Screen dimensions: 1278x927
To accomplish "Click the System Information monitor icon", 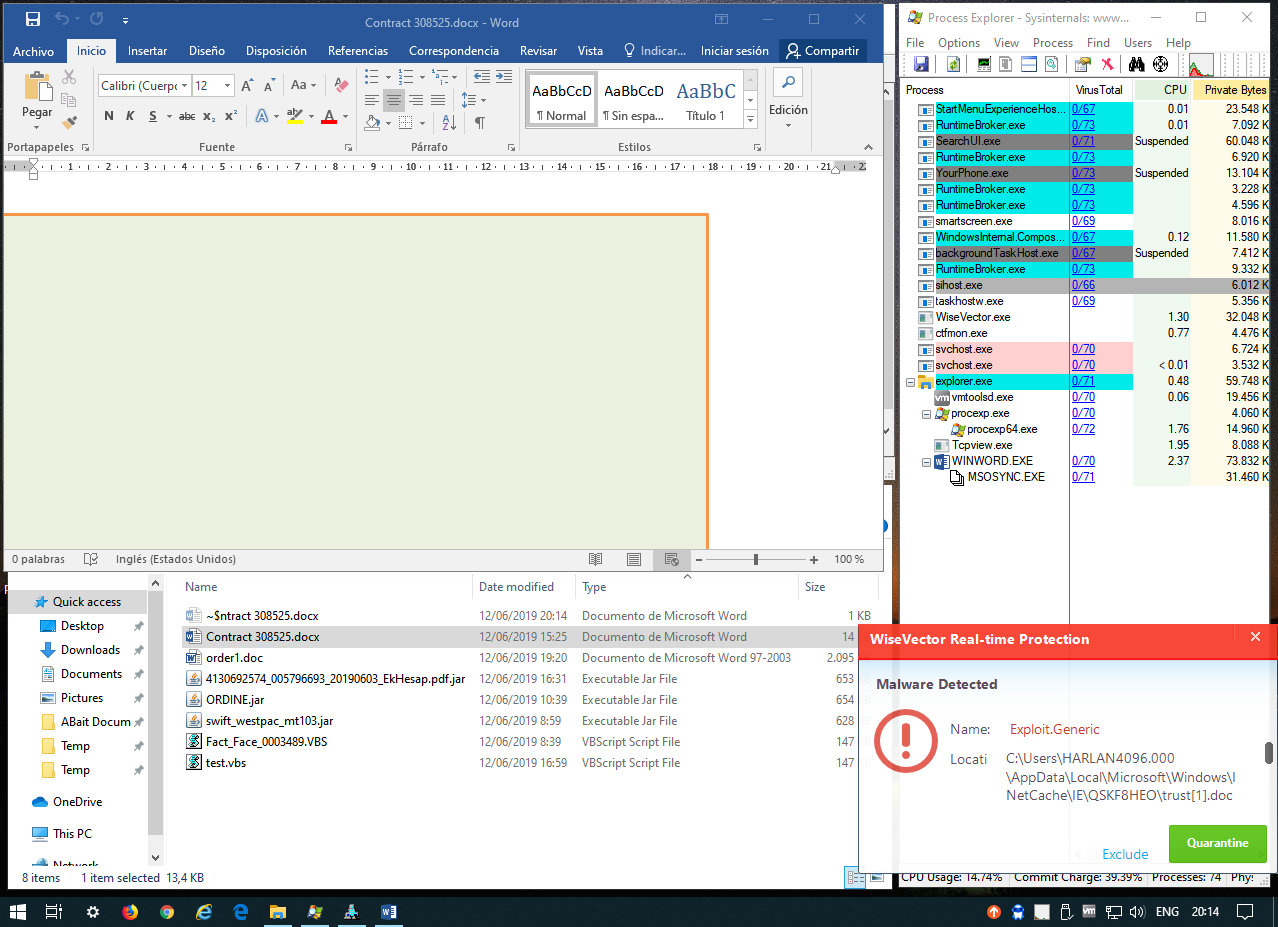I will (985, 65).
